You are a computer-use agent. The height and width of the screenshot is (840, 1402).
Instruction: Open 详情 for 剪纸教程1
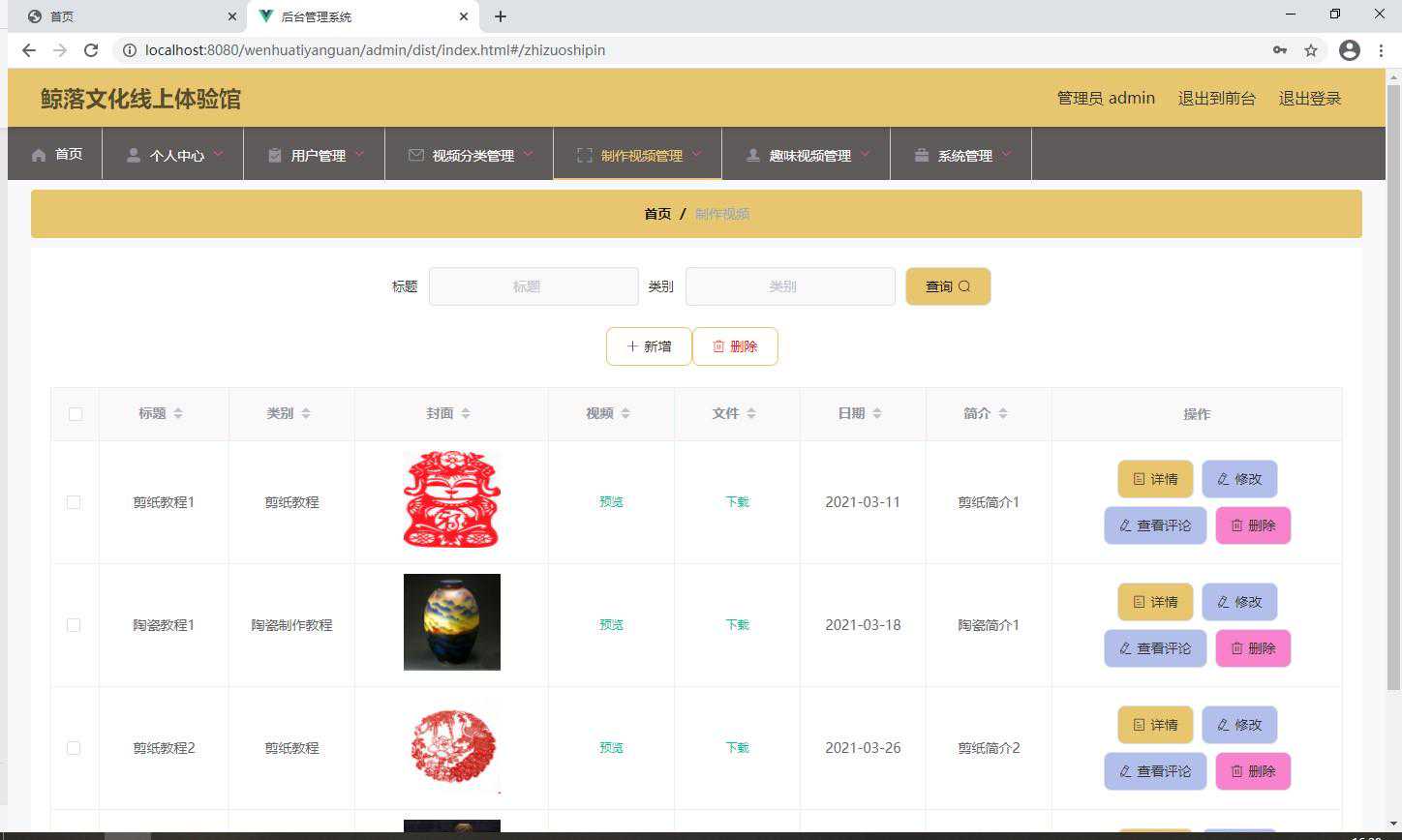(1155, 479)
